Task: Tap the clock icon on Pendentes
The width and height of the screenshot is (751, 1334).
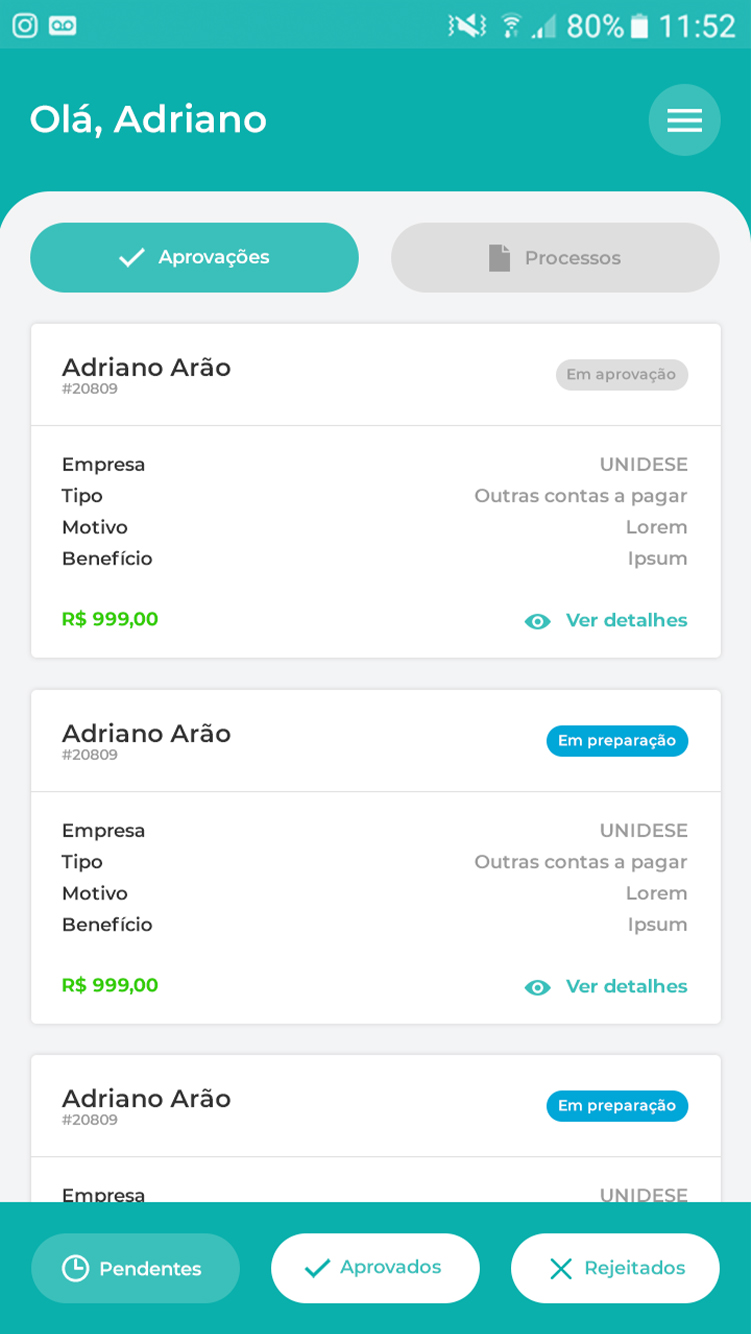Action: click(x=75, y=1268)
